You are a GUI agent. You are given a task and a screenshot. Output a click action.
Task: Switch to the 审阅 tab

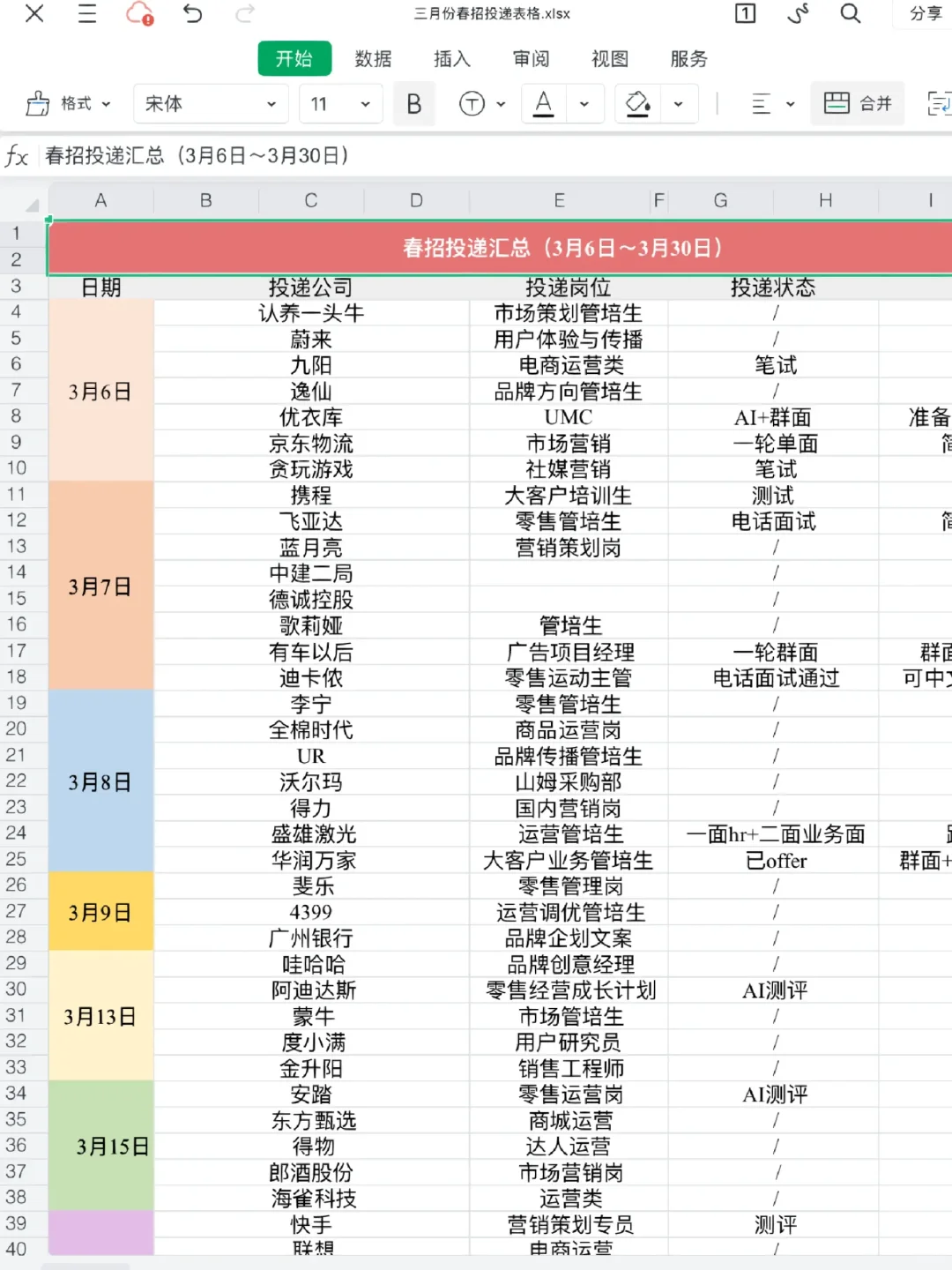click(x=531, y=59)
